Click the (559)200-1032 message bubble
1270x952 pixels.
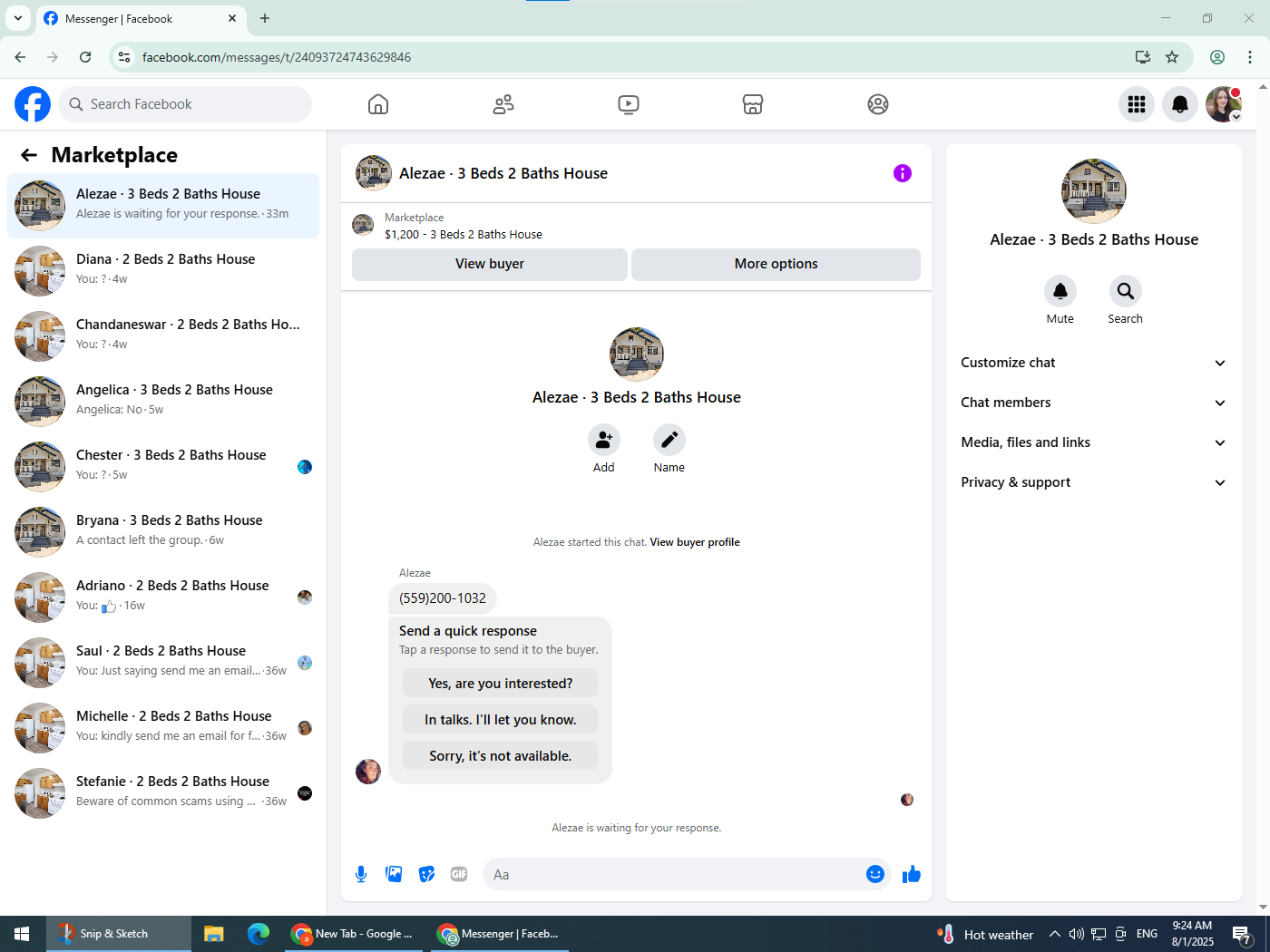[x=443, y=598]
